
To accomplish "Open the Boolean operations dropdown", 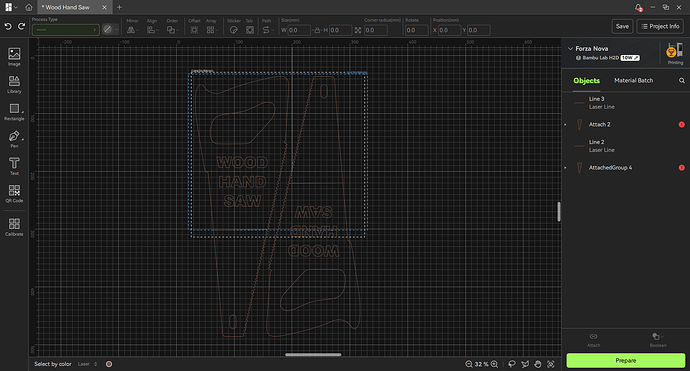I will pos(658,340).
